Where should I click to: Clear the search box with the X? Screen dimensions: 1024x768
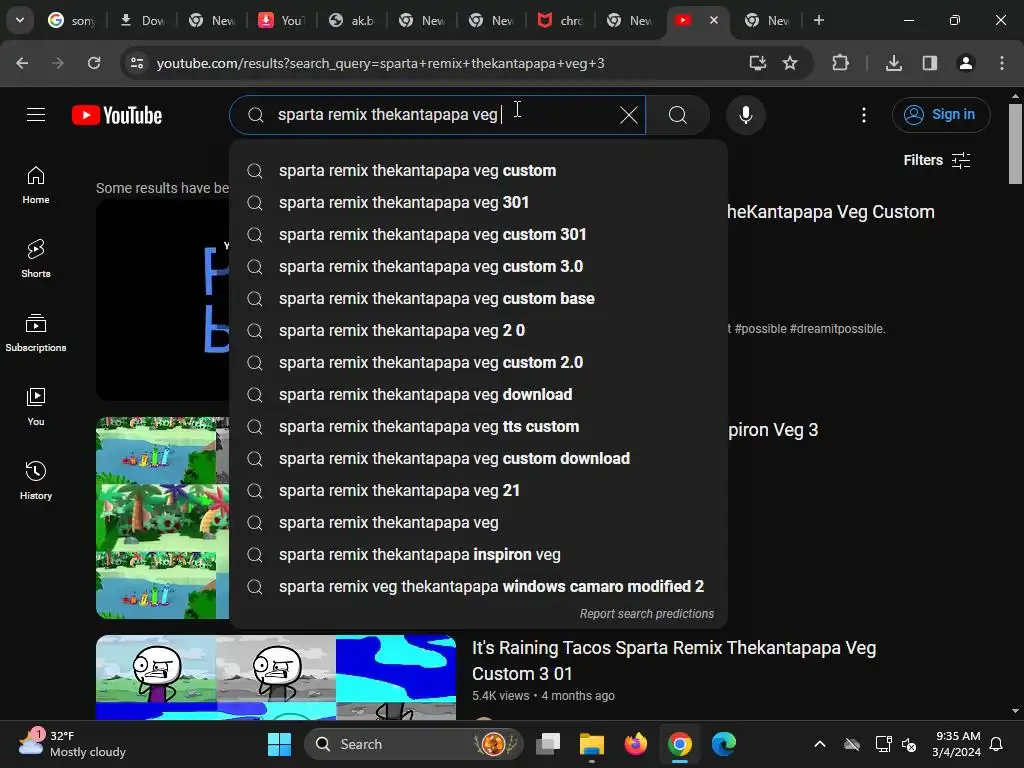[x=628, y=115]
